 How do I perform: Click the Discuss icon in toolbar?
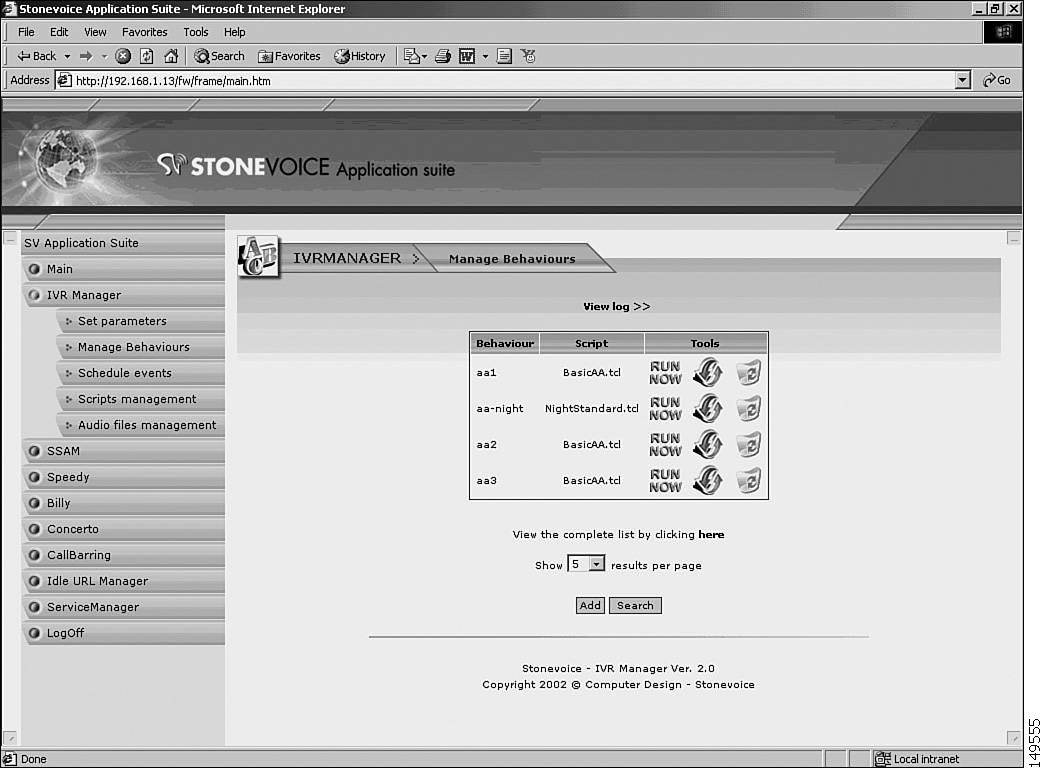point(504,56)
